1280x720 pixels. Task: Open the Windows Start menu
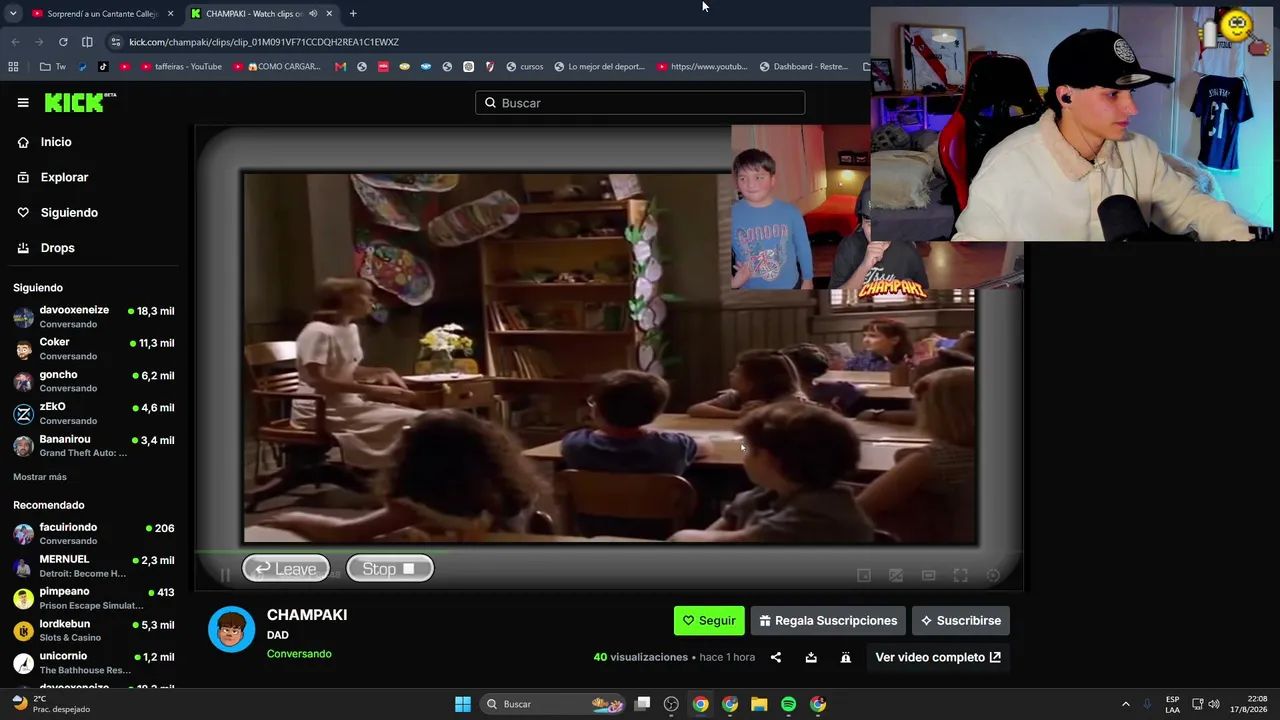[x=463, y=704]
